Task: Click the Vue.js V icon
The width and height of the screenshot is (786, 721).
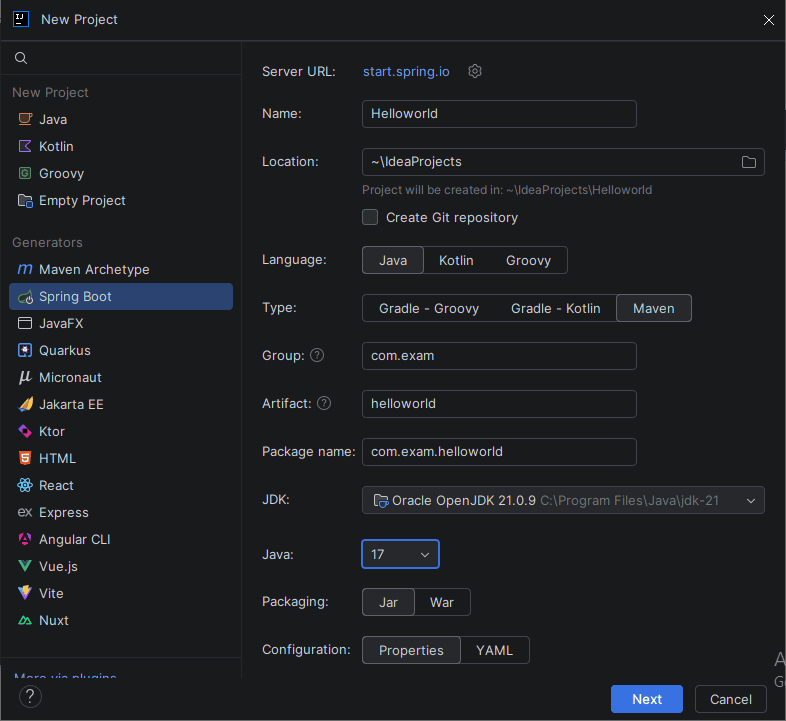Action: [x=25, y=566]
